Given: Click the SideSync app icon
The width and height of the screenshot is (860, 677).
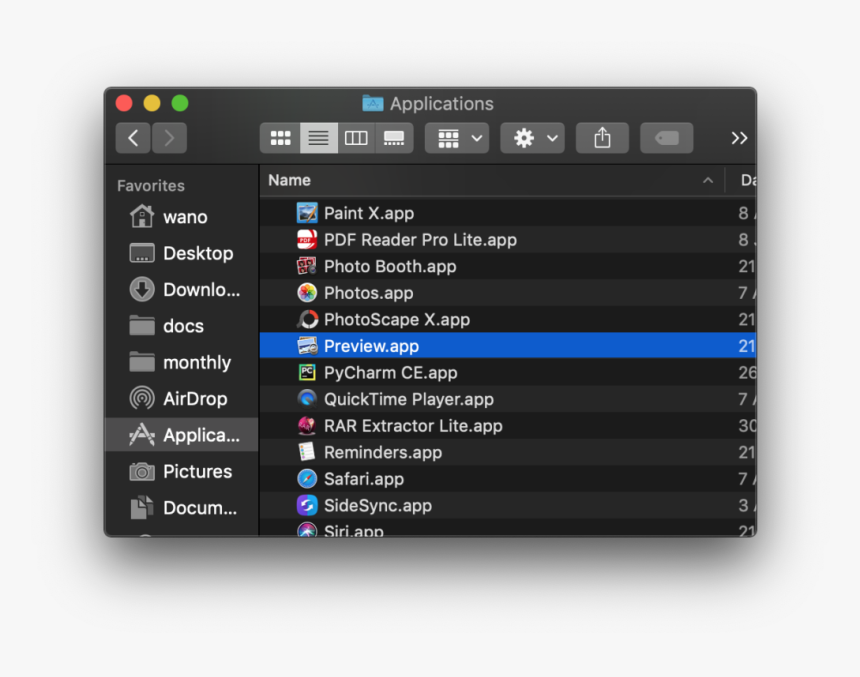Looking at the screenshot, I should click(x=307, y=505).
